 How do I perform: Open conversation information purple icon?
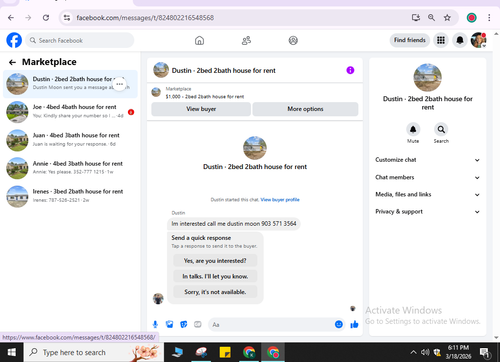[350, 70]
